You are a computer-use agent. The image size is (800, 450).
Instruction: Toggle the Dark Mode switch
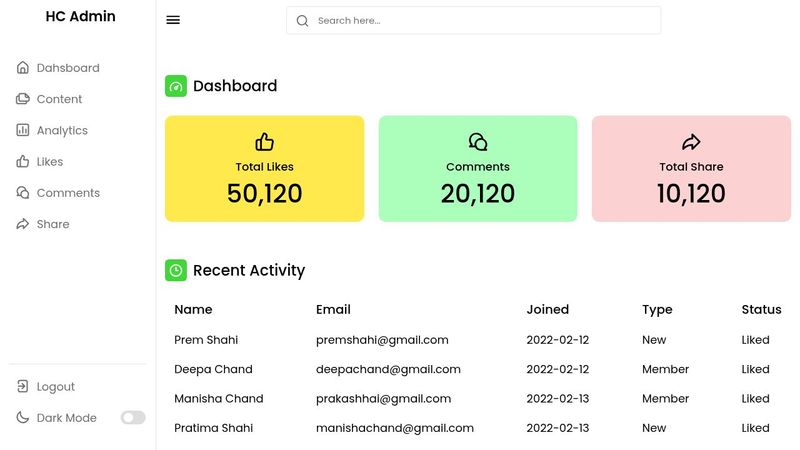[x=133, y=418]
